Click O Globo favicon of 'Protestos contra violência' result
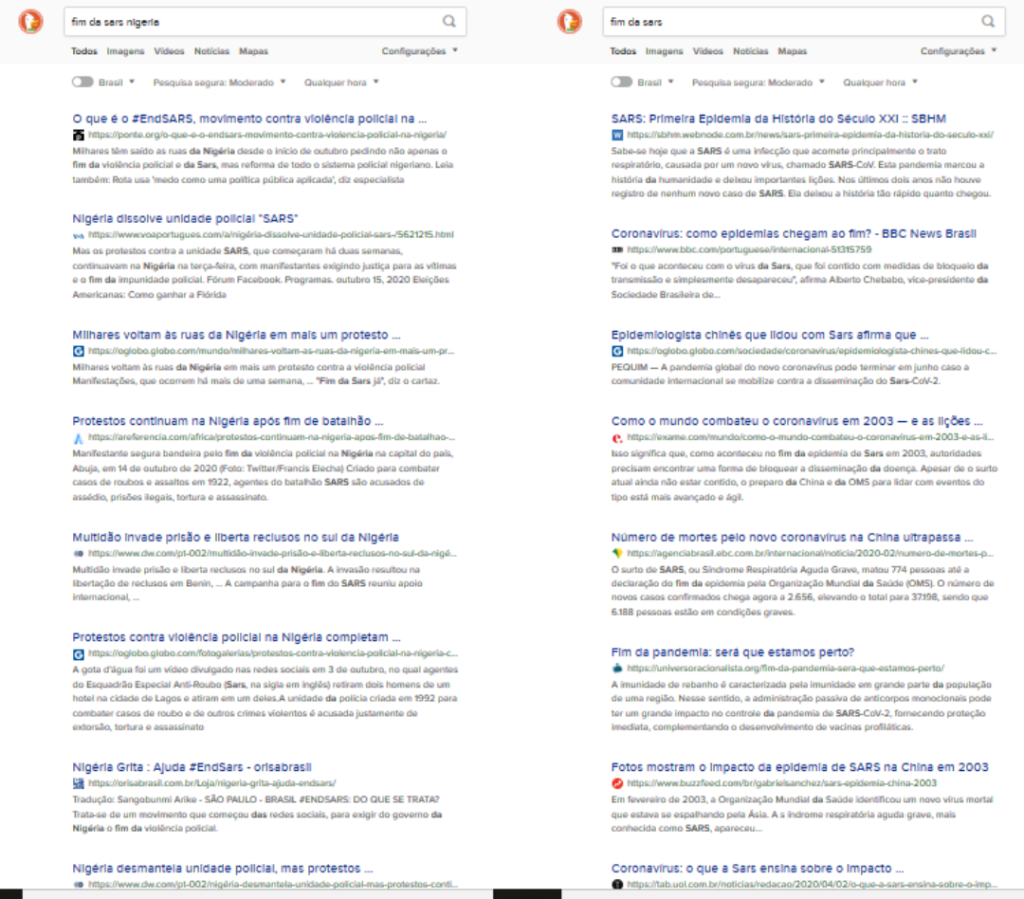The width and height of the screenshot is (1024, 899). 78,654
